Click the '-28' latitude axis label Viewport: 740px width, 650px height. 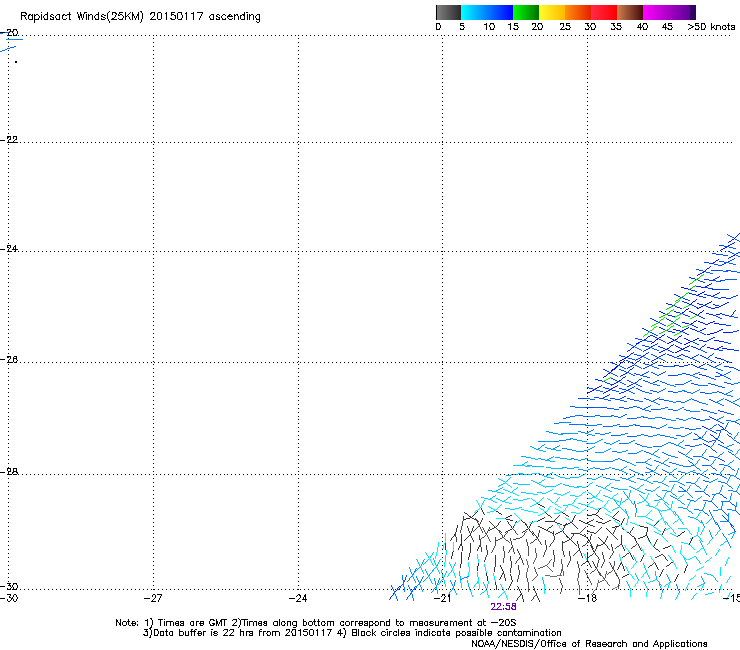(9, 472)
